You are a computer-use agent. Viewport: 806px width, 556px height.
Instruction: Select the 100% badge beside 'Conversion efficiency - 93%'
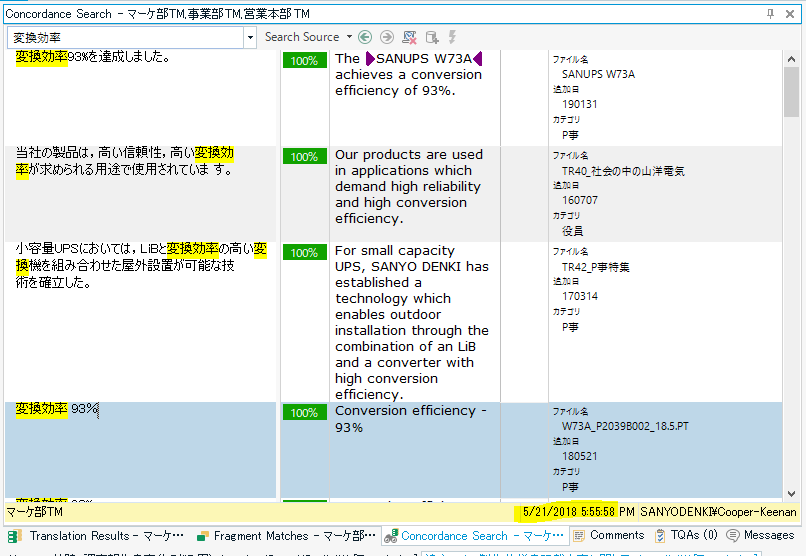pyautogui.click(x=304, y=413)
